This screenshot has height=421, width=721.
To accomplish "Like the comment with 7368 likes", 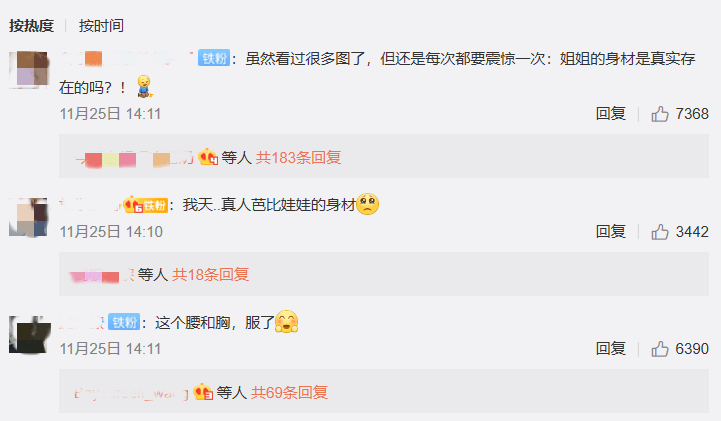I will (660, 114).
